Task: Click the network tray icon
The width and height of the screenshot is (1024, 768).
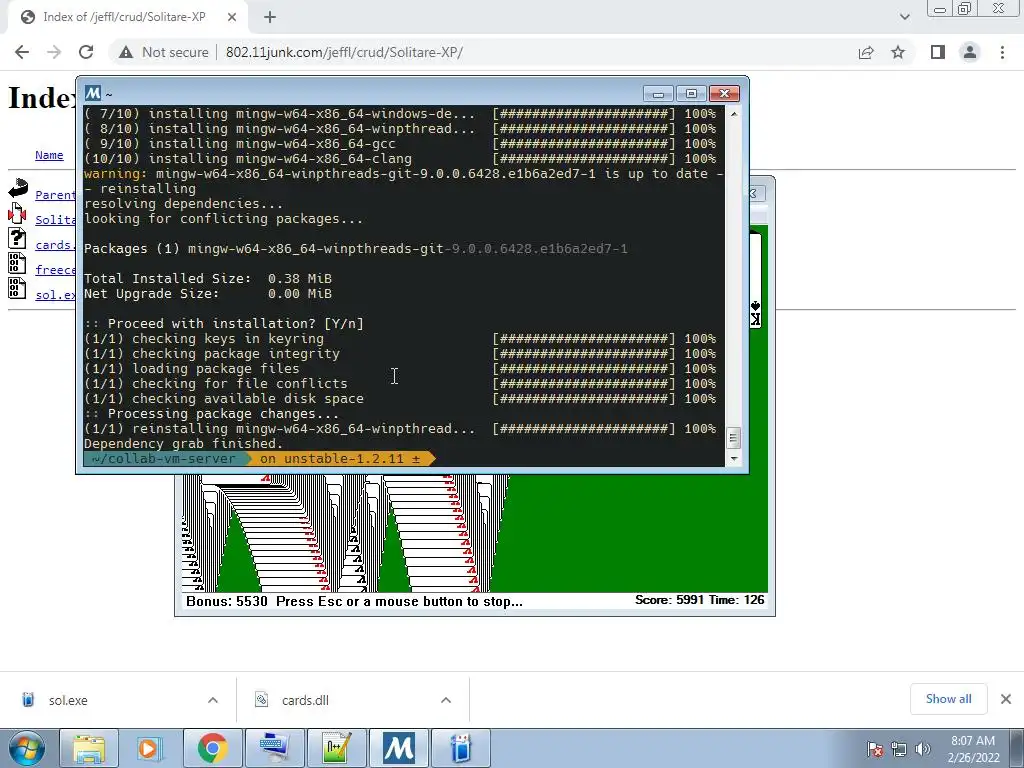Action: (x=899, y=749)
